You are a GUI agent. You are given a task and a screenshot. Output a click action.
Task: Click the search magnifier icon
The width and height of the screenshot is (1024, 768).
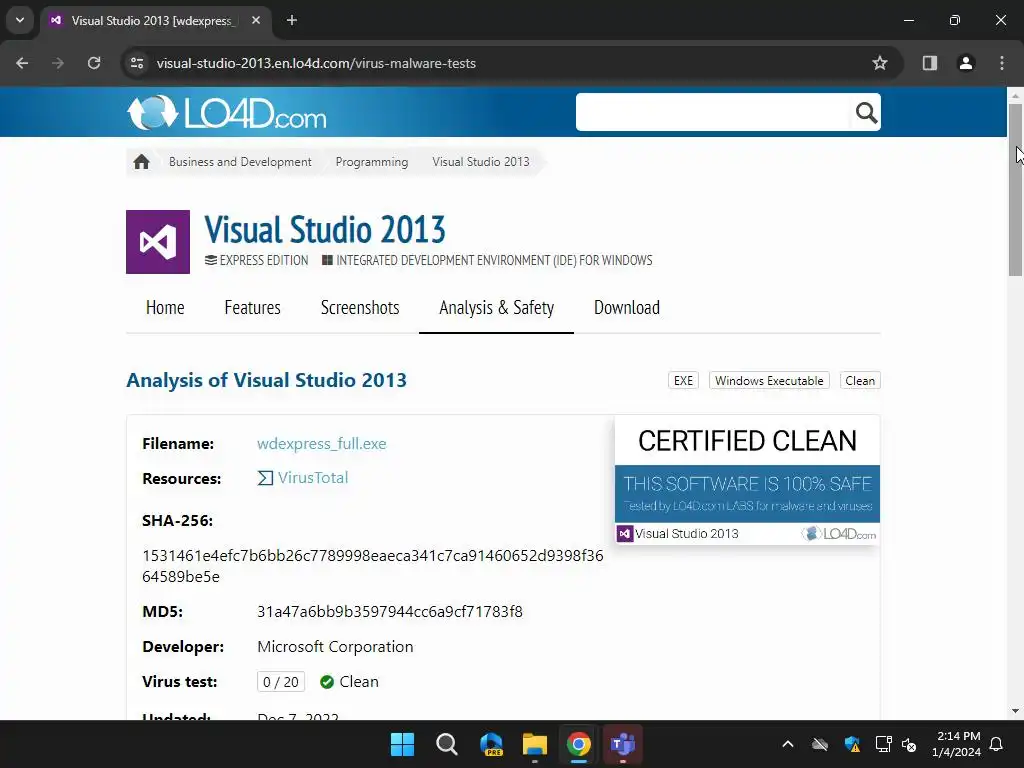[x=866, y=112]
